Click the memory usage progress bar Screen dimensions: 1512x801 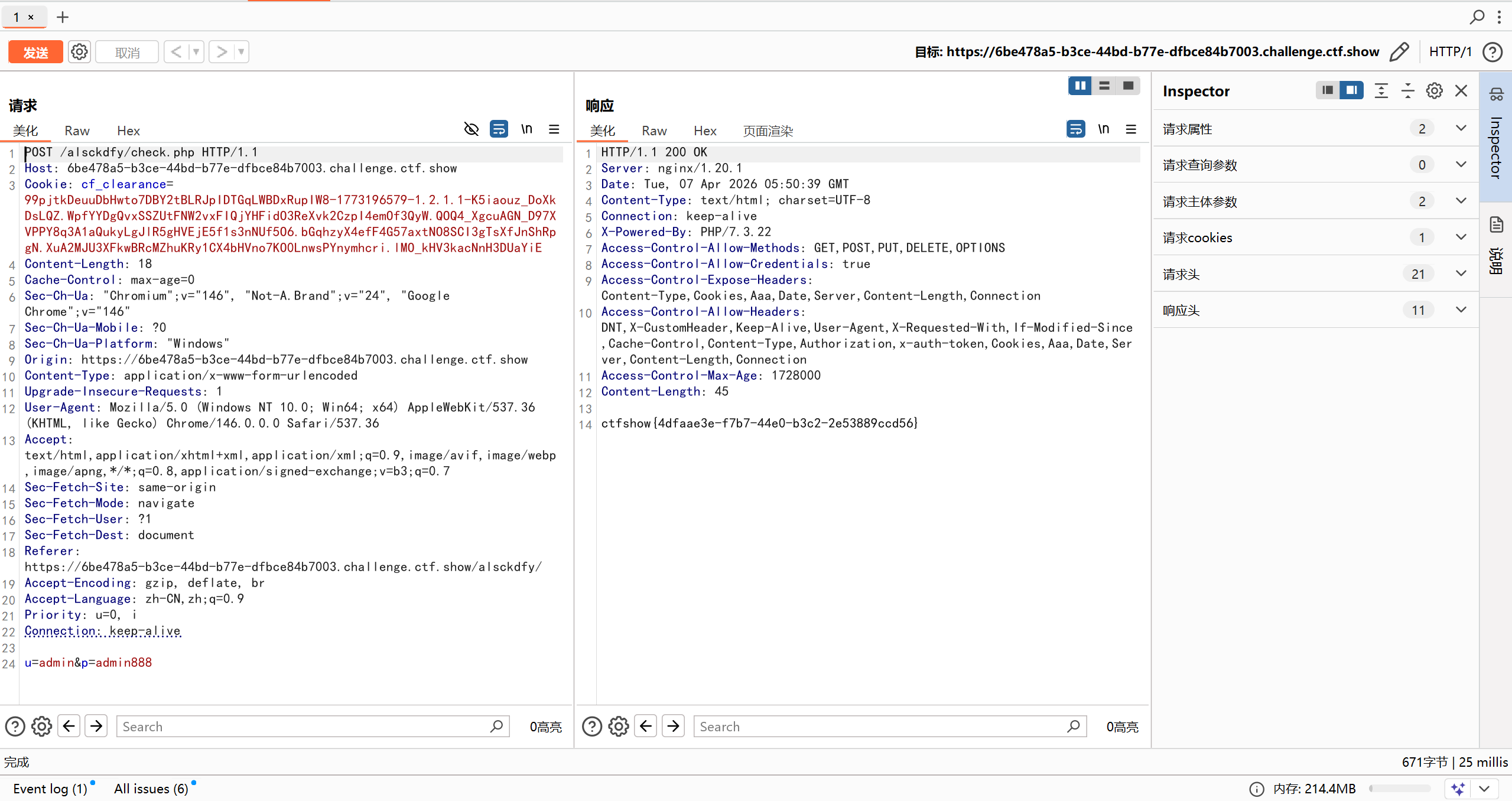click(1399, 789)
